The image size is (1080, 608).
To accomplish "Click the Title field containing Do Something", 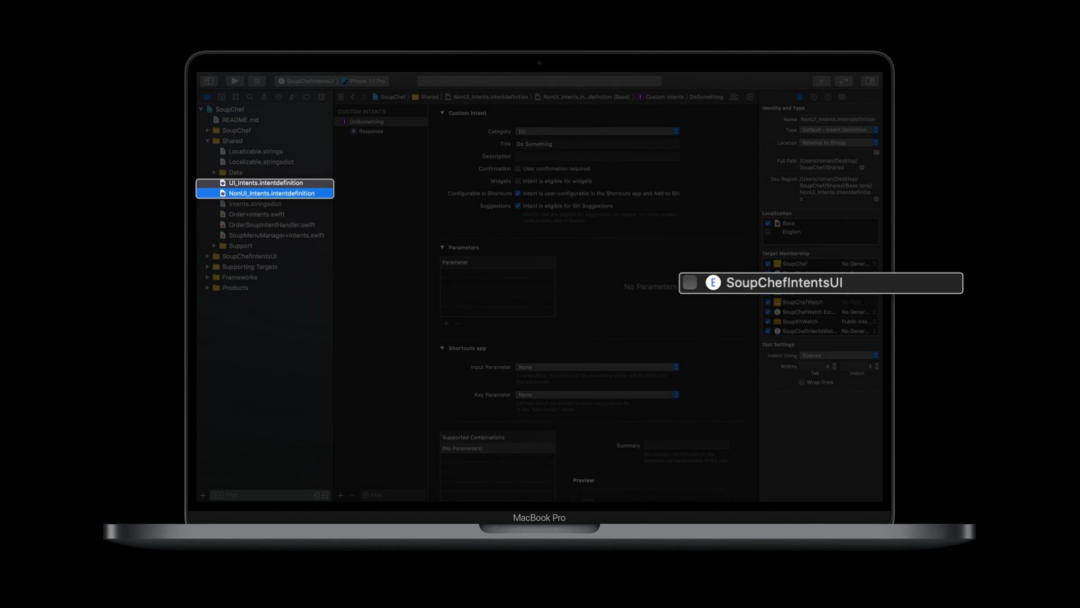I will pos(597,144).
